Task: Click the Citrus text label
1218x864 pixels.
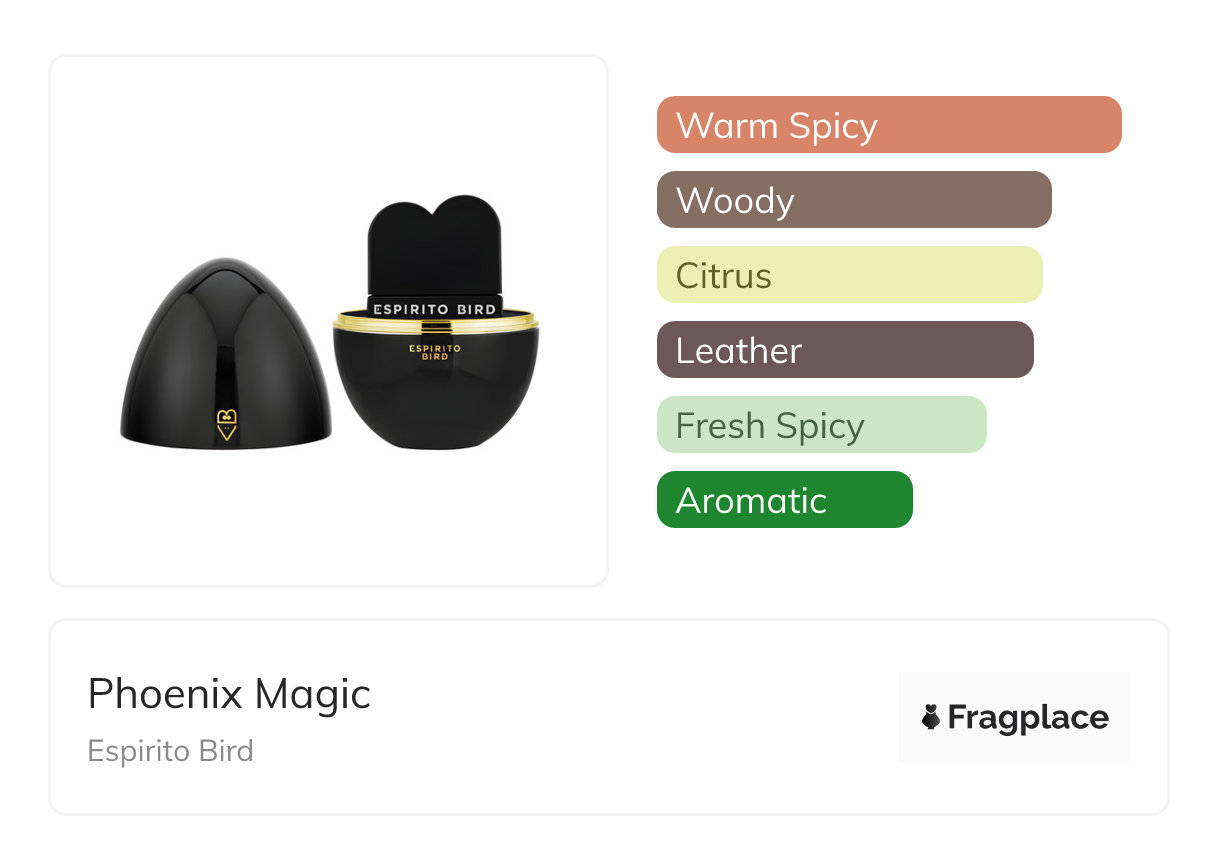Action: tap(723, 275)
